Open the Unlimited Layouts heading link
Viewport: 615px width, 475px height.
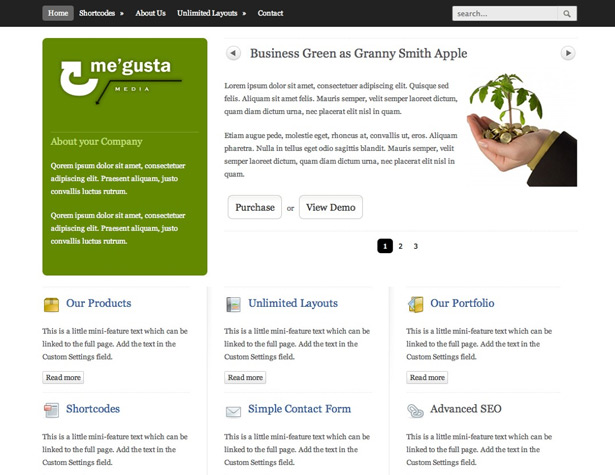click(x=293, y=303)
